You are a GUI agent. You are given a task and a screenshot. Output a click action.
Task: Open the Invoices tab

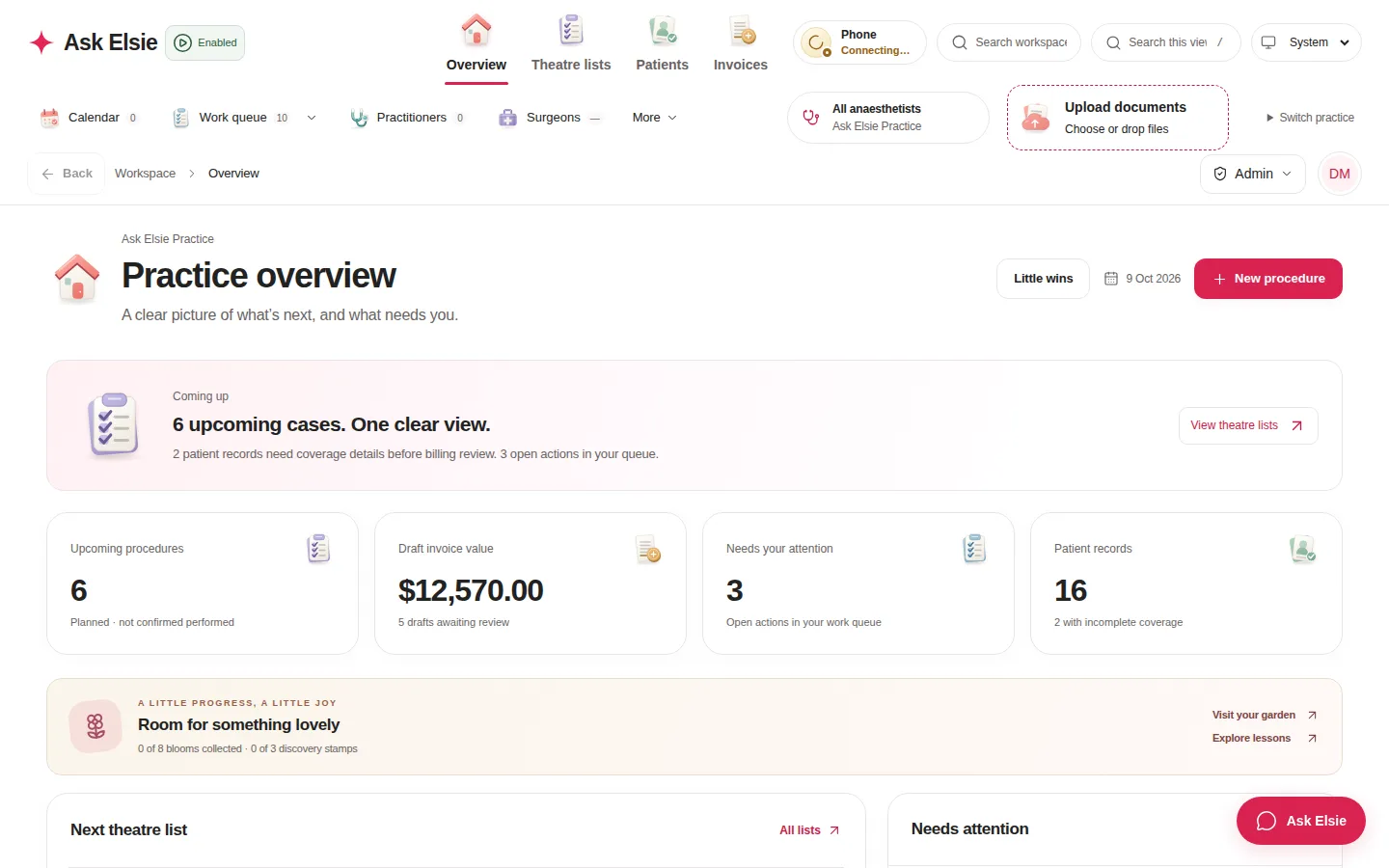click(x=741, y=44)
